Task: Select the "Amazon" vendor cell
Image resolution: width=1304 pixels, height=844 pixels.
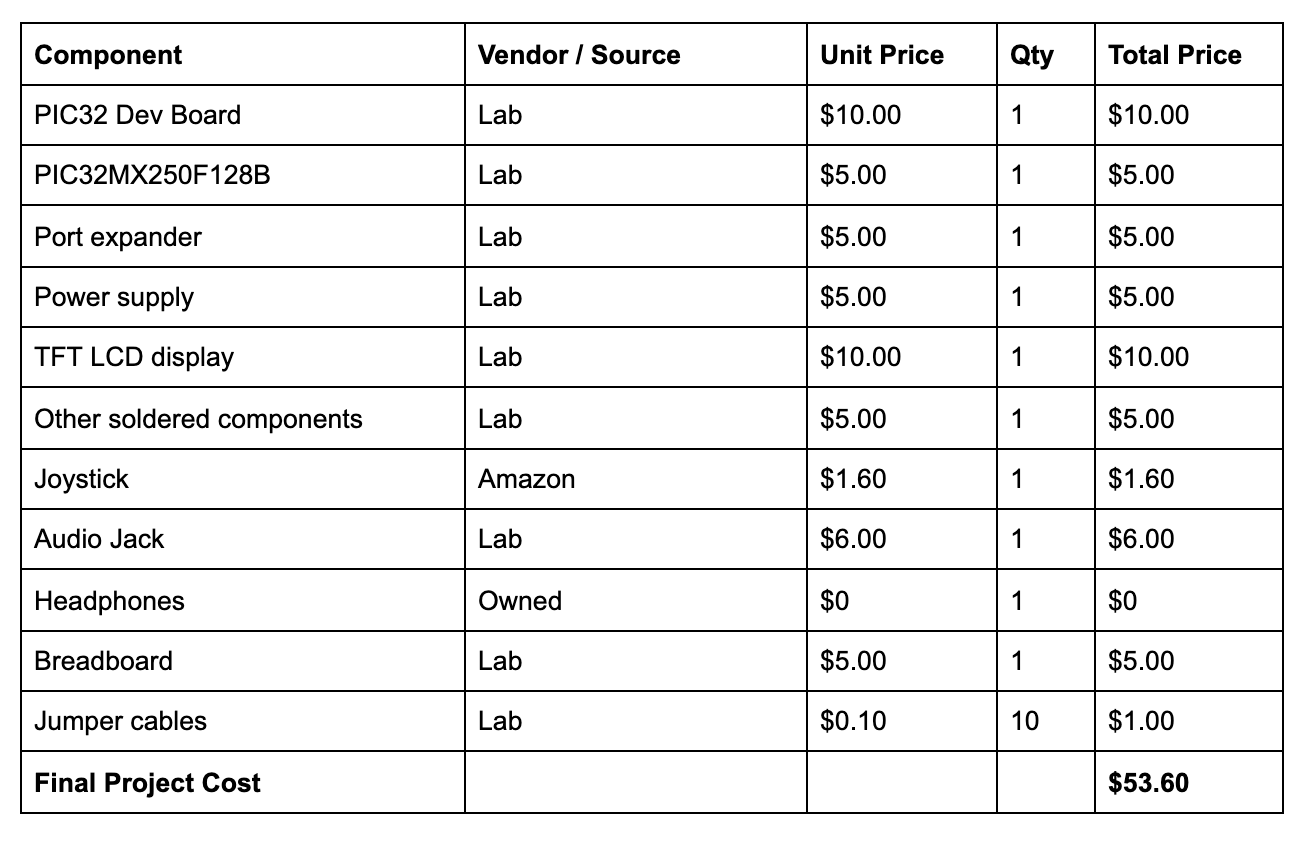Action: (x=526, y=479)
